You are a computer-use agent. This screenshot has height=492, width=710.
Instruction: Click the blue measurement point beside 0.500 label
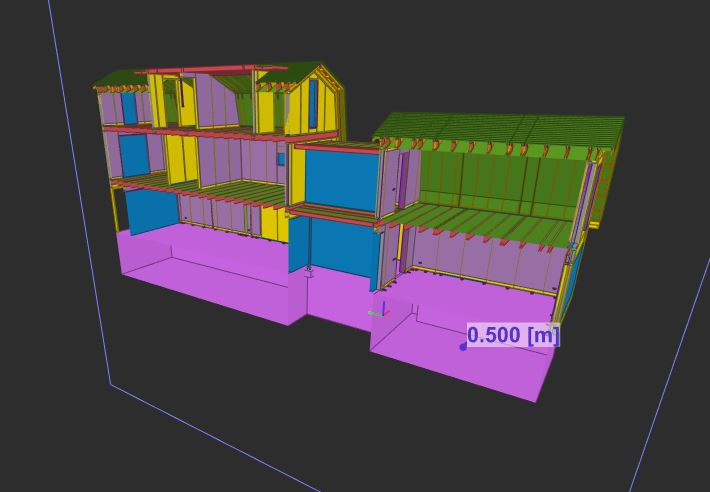(463, 347)
